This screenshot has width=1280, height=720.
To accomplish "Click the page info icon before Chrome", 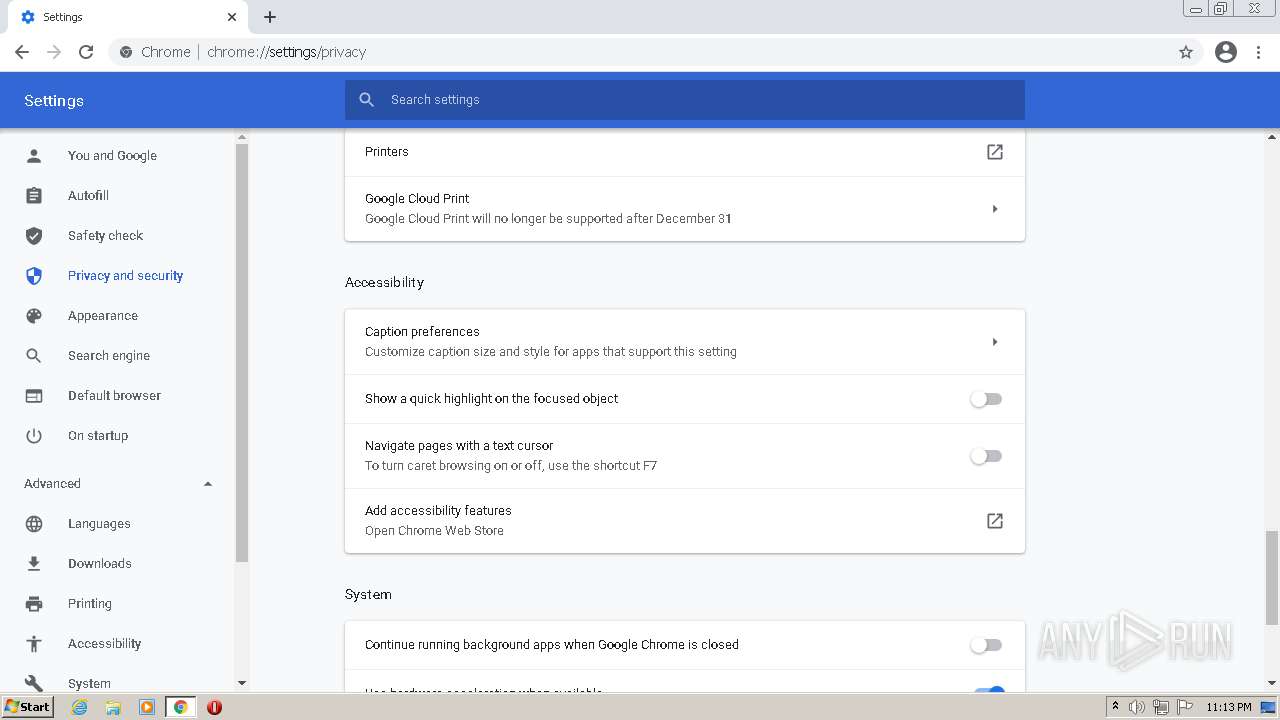I will click(x=126, y=52).
